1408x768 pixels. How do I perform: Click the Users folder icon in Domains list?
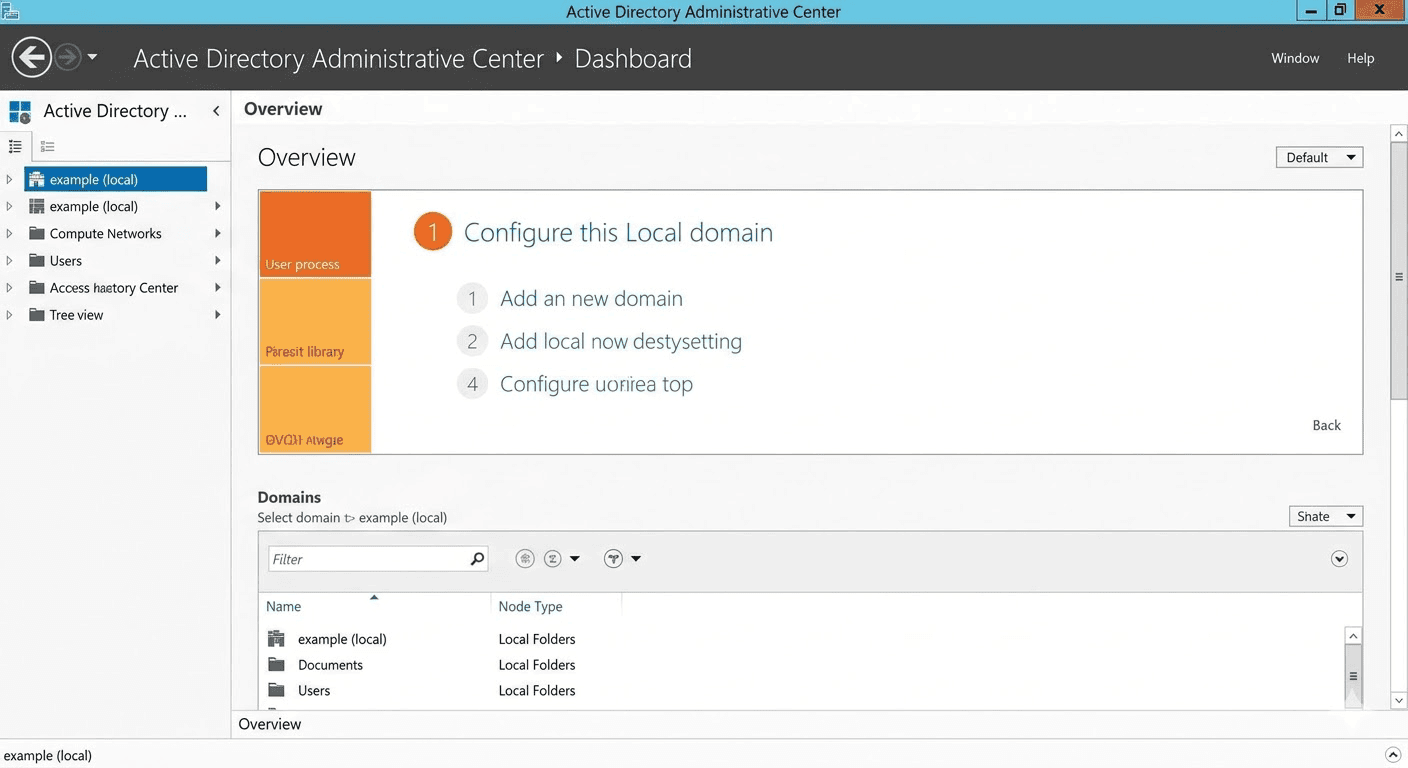pos(276,690)
